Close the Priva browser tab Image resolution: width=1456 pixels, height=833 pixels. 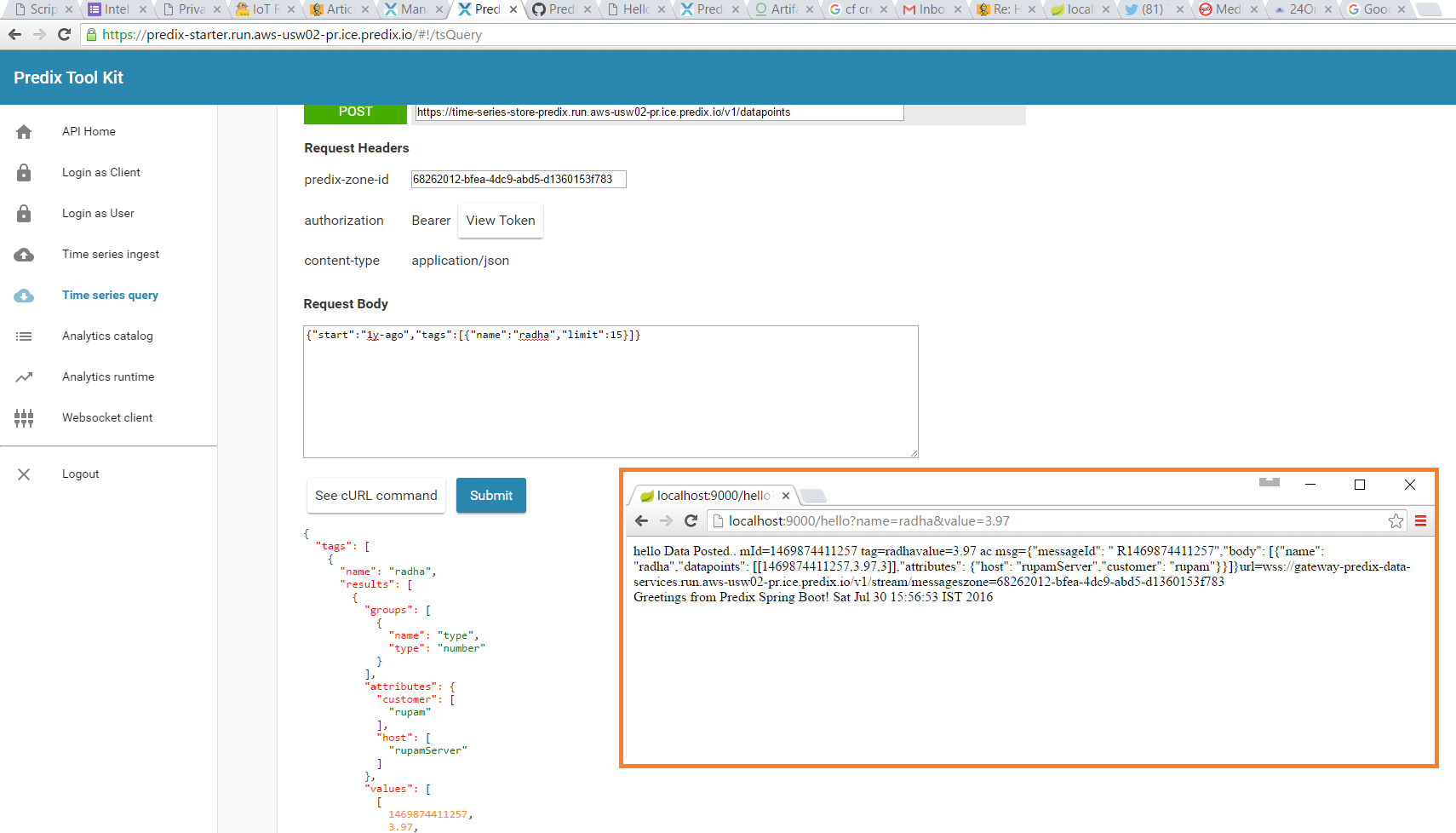pos(217,9)
